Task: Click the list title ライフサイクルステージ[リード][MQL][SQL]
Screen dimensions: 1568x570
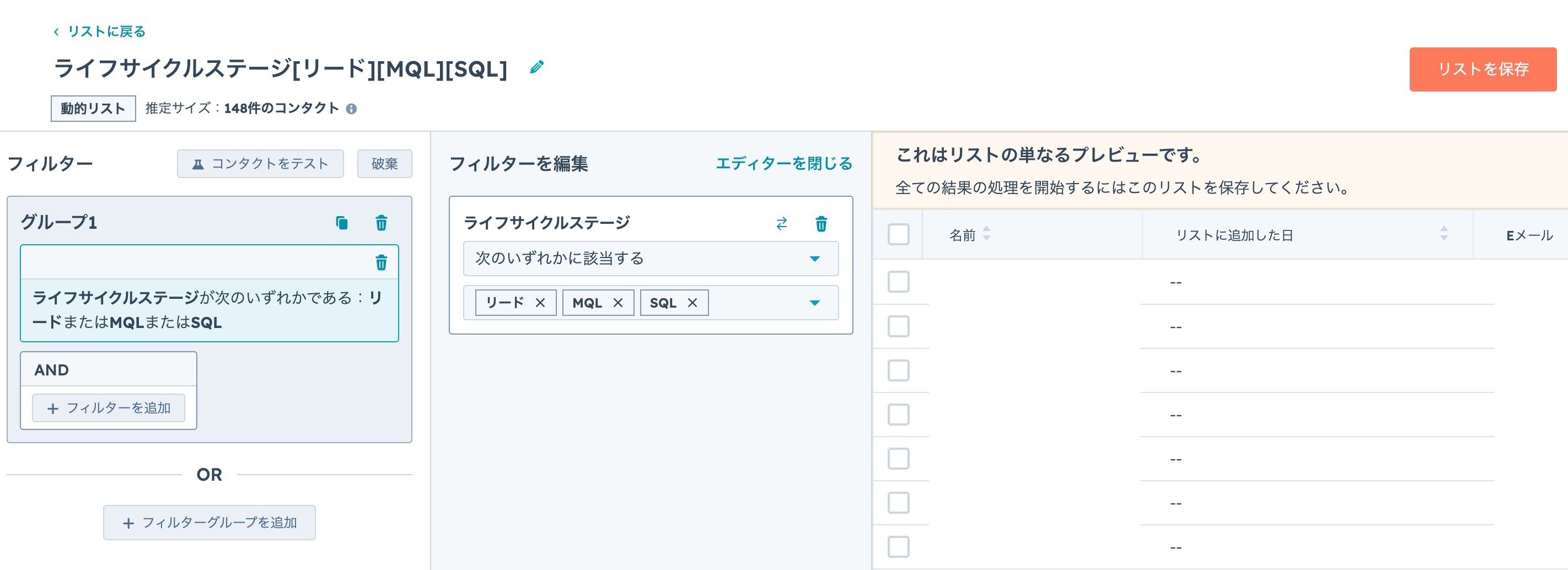Action: point(281,69)
